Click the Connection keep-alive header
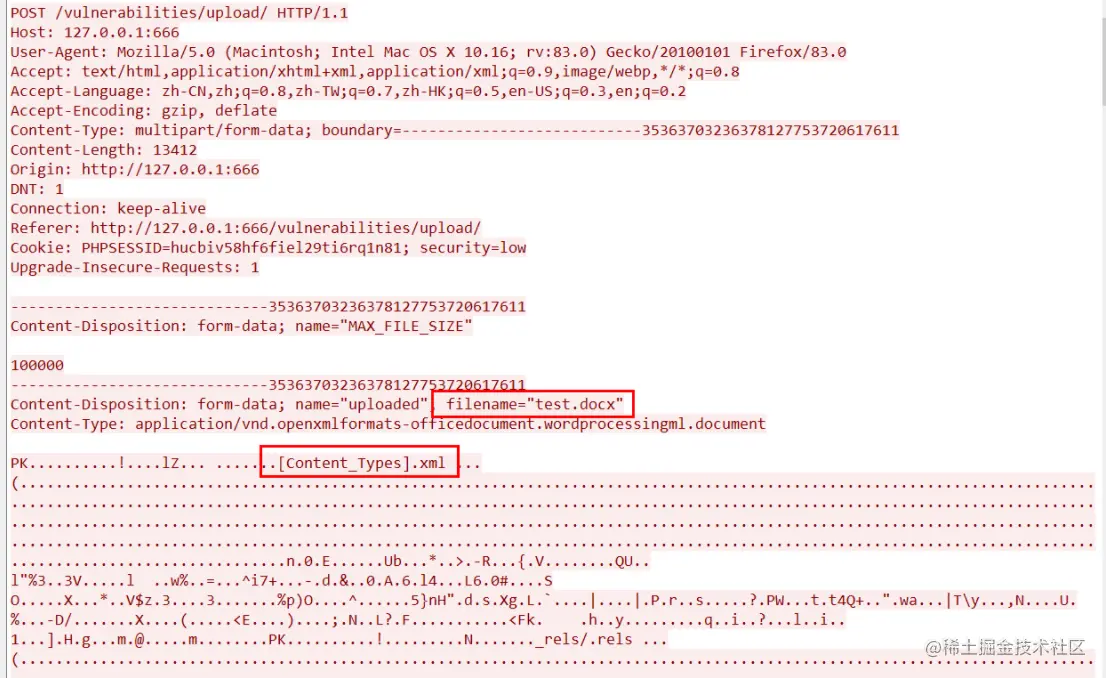This screenshot has height=678, width=1106. (x=108, y=209)
